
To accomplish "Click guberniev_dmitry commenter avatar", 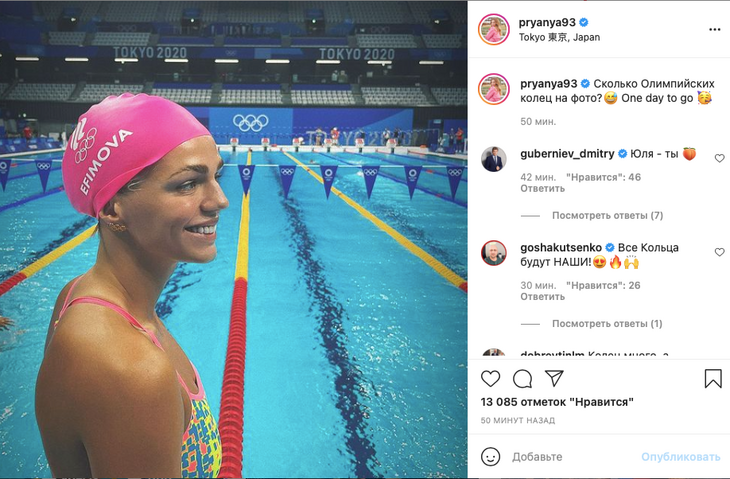I will [x=493, y=159].
